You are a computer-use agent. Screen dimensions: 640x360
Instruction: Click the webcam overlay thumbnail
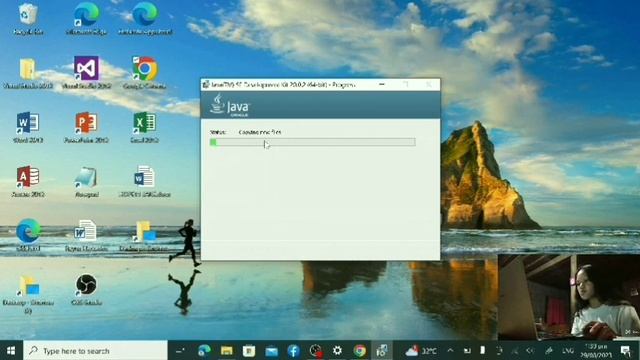569,297
